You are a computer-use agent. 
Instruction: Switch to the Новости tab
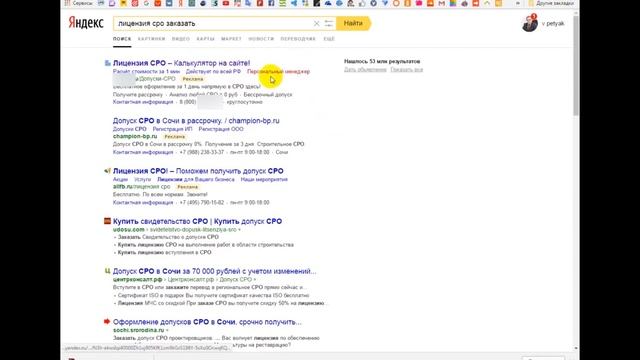coord(261,39)
